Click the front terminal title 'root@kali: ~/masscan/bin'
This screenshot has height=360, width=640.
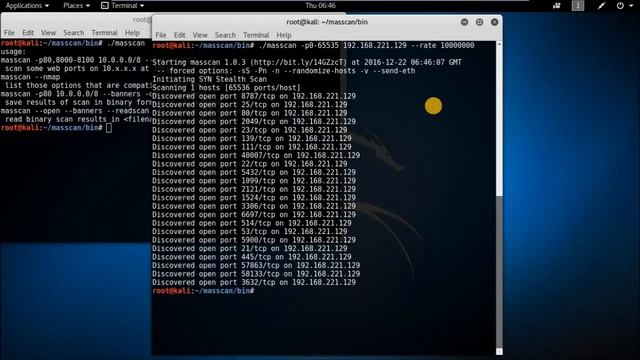[x=327, y=22]
